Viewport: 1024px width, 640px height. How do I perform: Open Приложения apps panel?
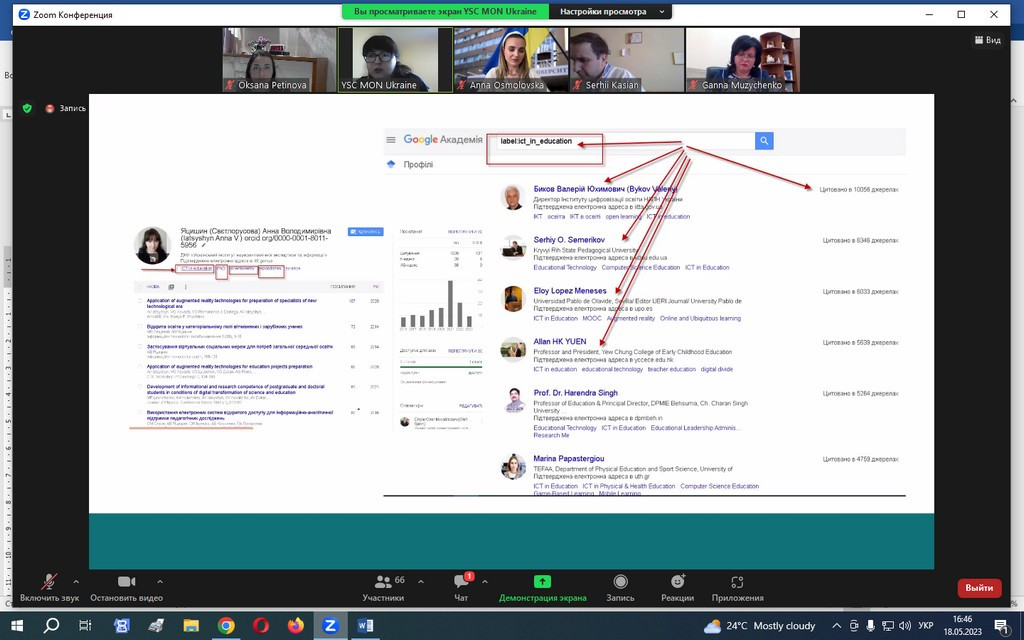click(737, 586)
